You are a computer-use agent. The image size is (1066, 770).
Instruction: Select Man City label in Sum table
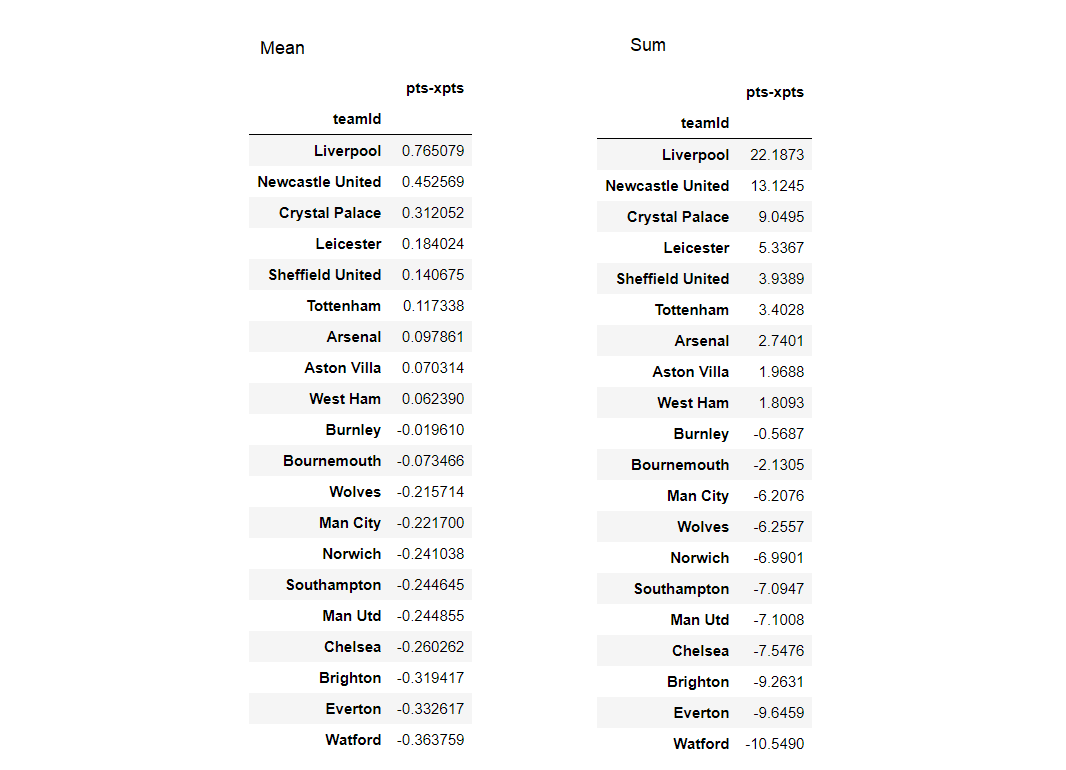pos(698,496)
